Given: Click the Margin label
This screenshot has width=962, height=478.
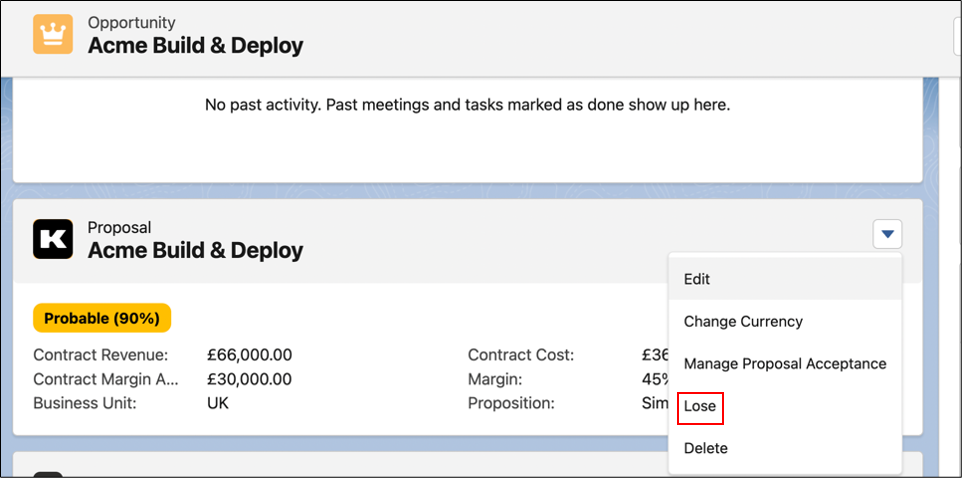Looking at the screenshot, I should 495,379.
